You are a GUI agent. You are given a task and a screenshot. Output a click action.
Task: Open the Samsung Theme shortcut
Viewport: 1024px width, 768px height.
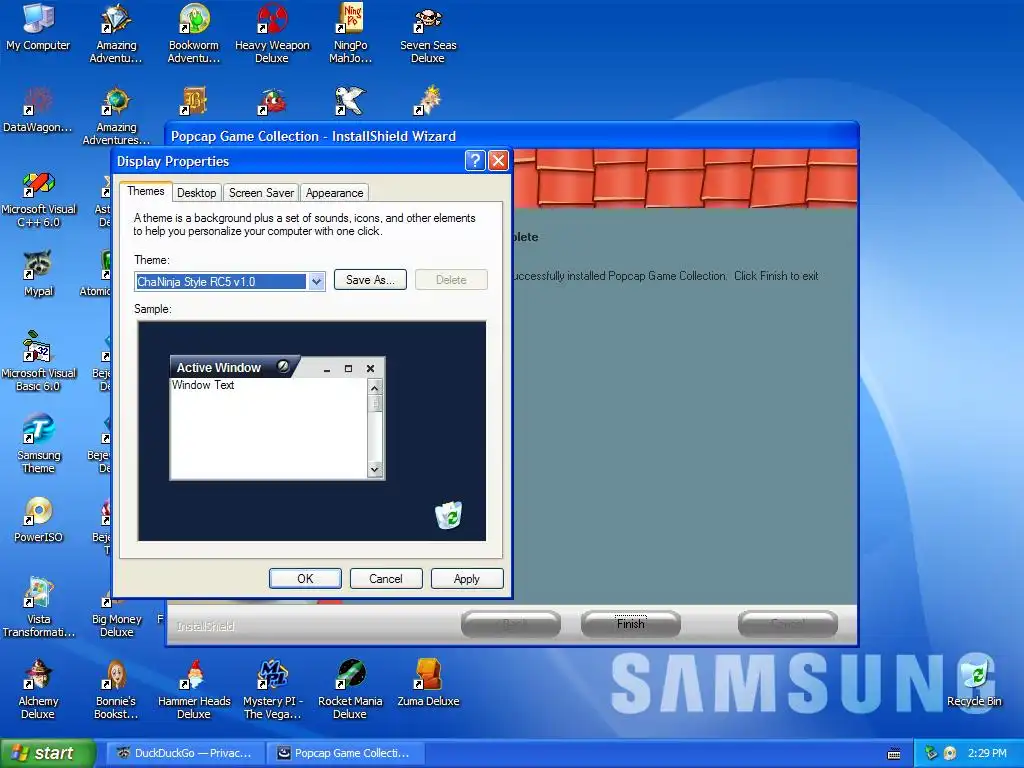38,443
